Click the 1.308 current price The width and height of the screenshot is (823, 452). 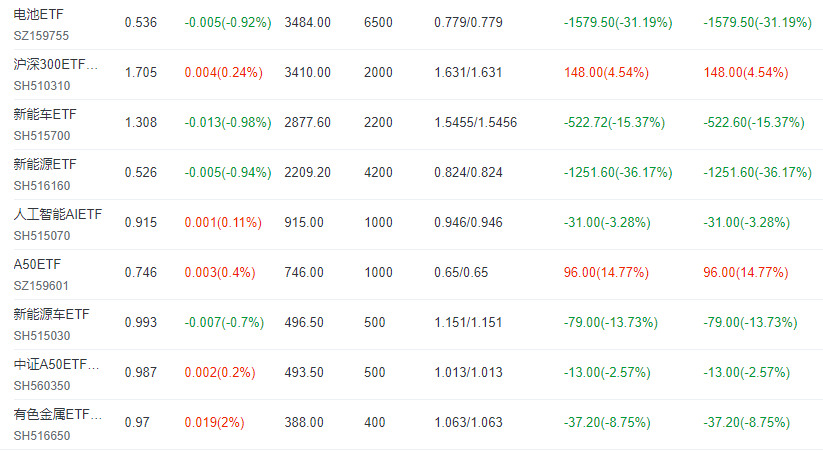(141, 122)
